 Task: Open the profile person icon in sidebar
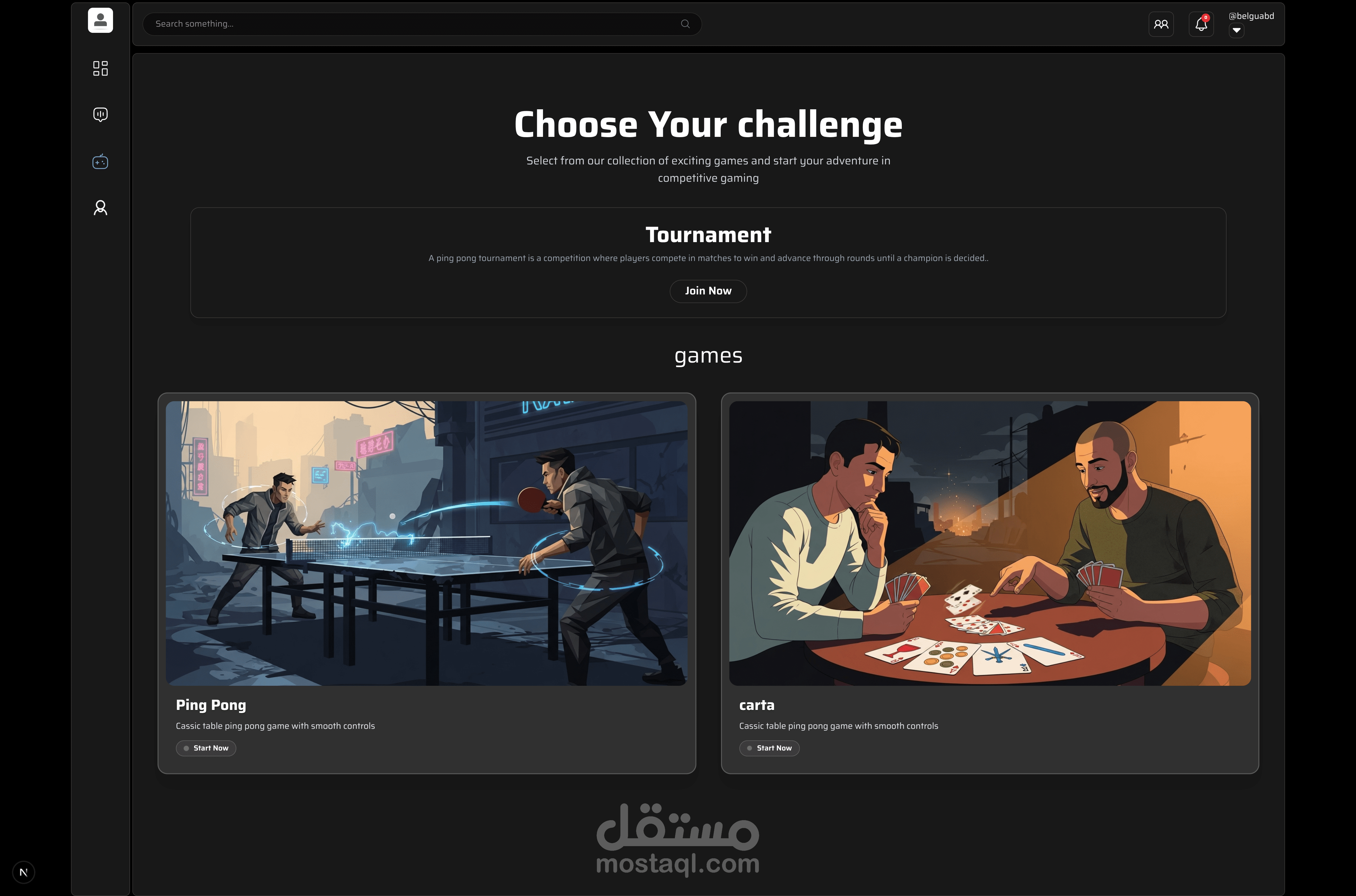pyautogui.click(x=100, y=207)
